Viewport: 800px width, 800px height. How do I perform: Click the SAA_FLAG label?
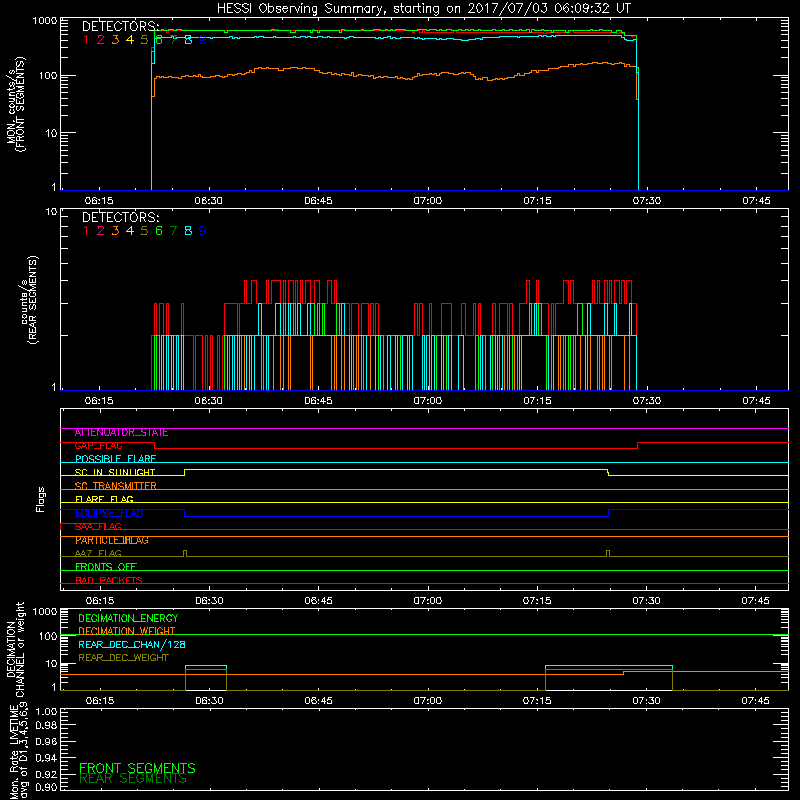coord(98,527)
